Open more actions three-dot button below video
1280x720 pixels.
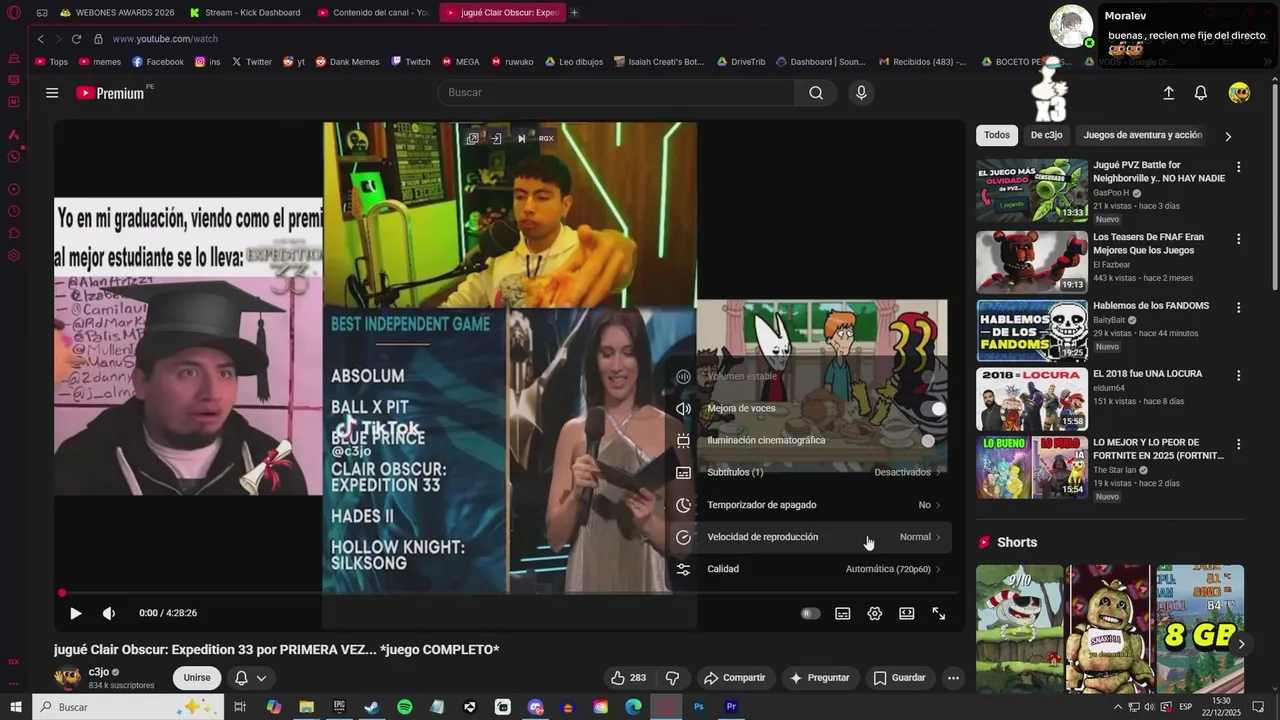click(x=953, y=678)
